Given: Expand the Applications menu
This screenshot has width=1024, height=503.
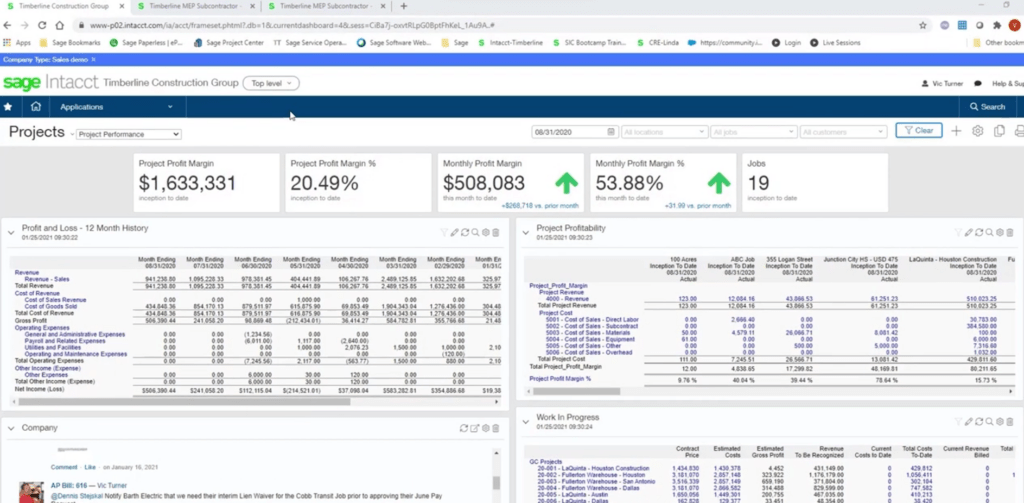Looking at the screenshot, I should [x=116, y=106].
